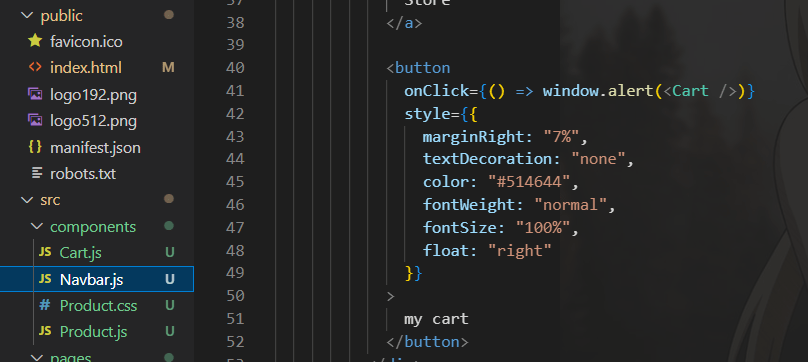Screen dimensions: 808x362
Task: Click the "none" string value
Action: [598, 159]
